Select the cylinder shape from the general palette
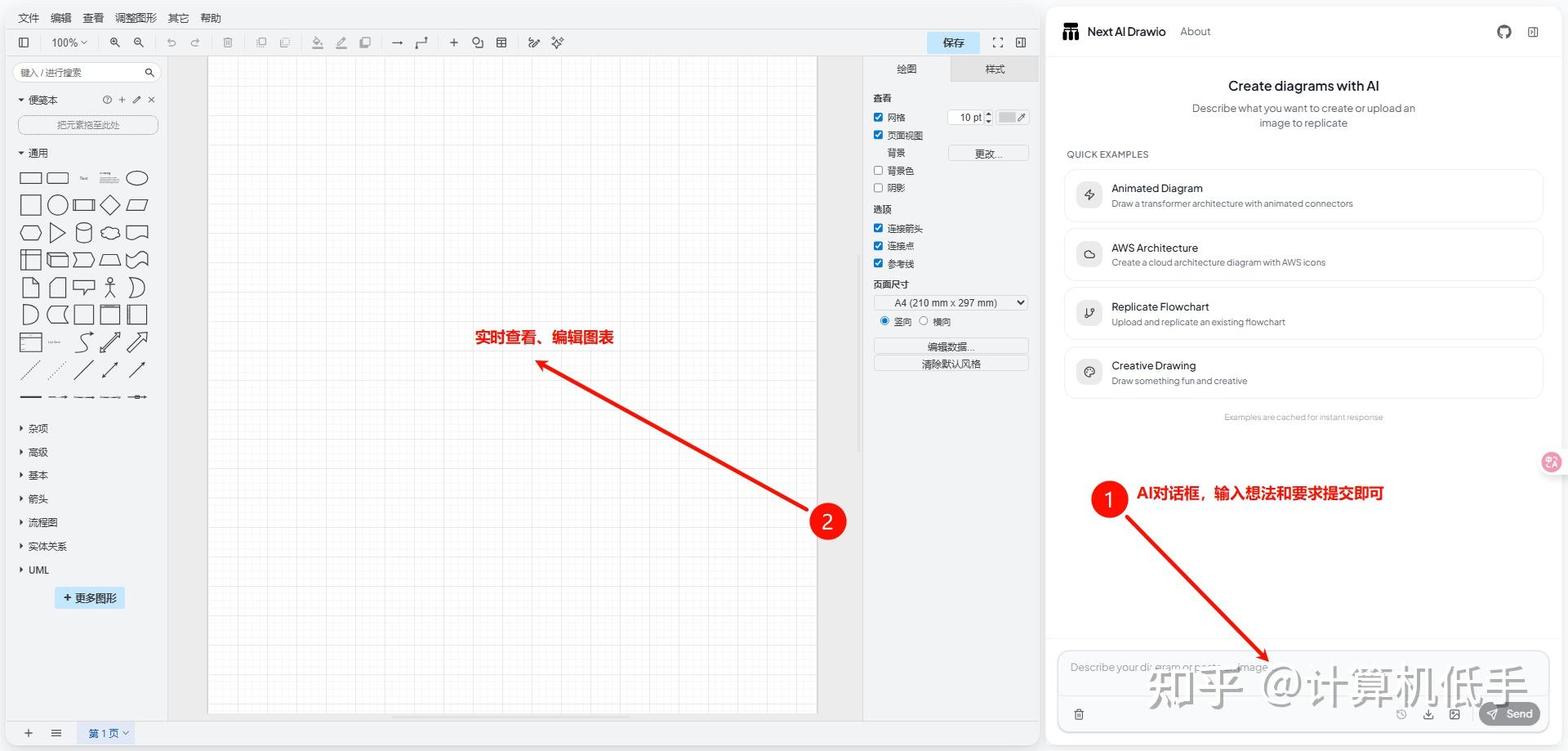 coord(83,233)
